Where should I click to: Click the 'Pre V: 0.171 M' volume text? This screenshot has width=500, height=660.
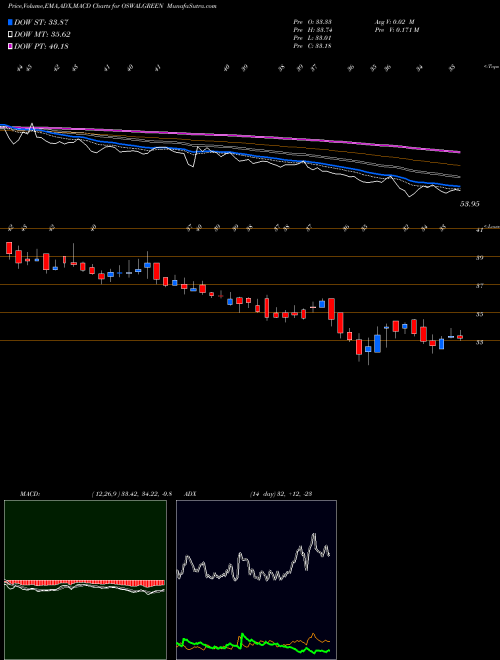click(x=396, y=30)
